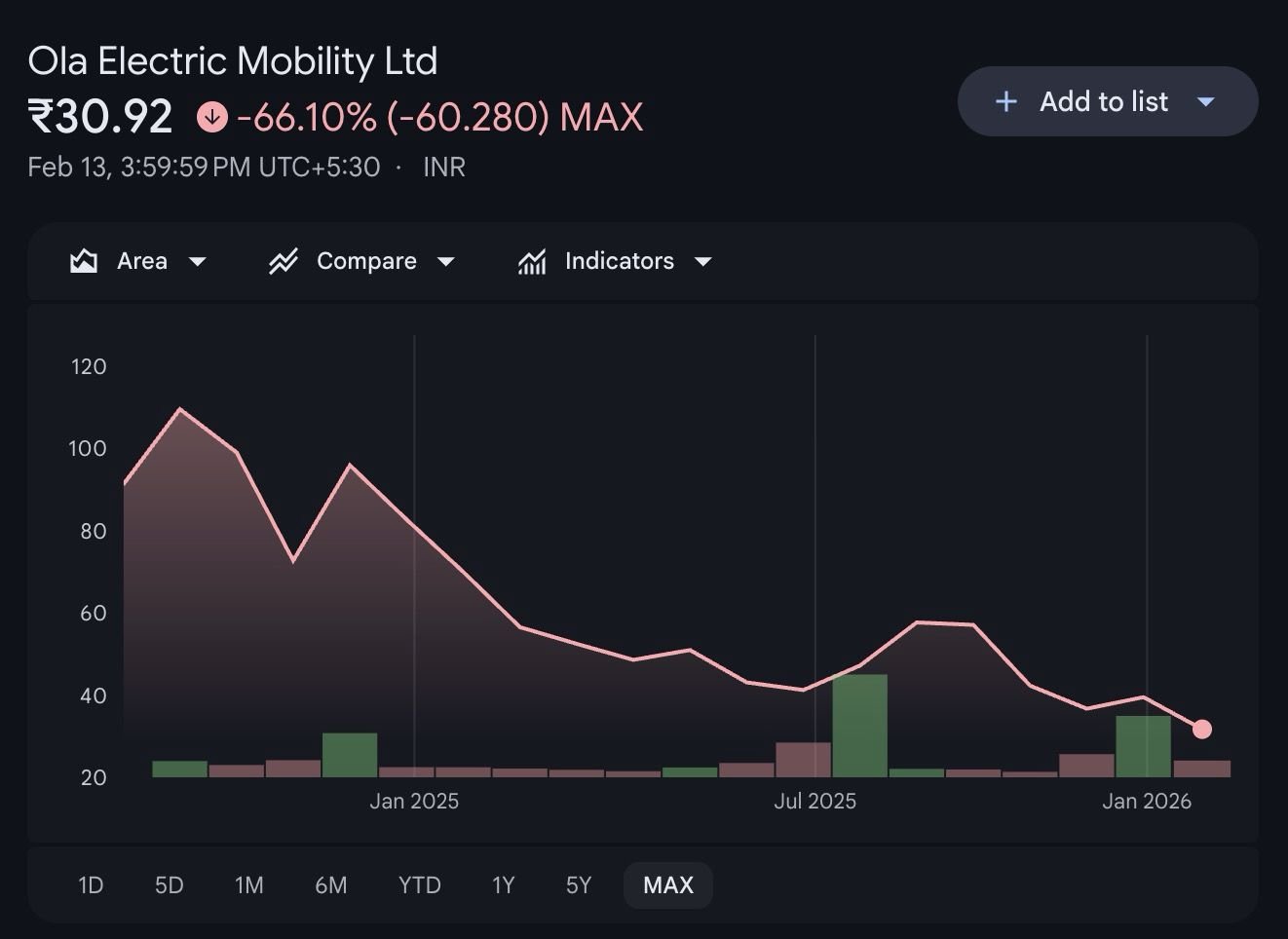Click the Add to list button
Screen dimensions: 1288x939
click(x=1105, y=100)
